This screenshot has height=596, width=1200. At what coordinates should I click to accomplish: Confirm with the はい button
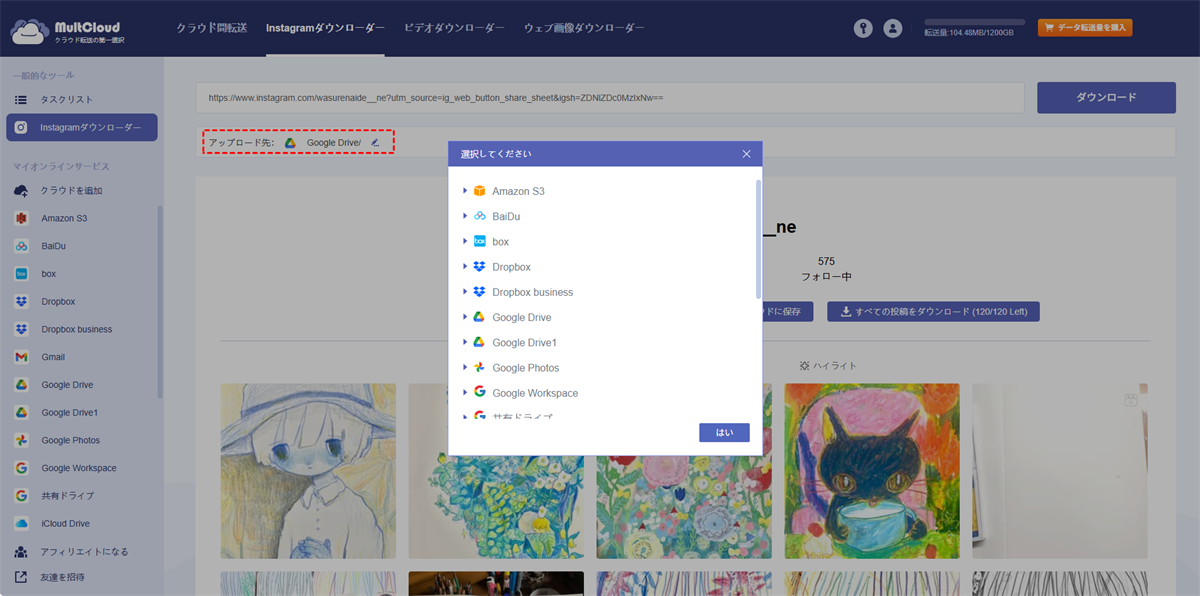click(x=724, y=433)
